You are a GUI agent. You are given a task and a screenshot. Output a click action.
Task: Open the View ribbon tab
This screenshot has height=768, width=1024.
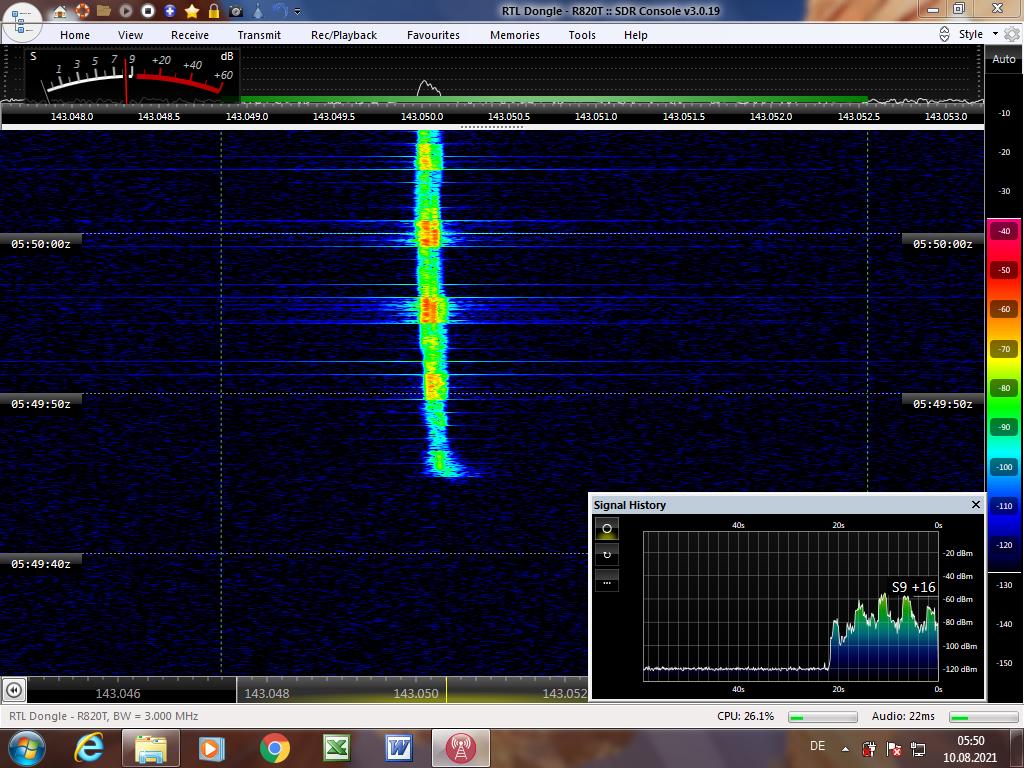(x=131, y=35)
